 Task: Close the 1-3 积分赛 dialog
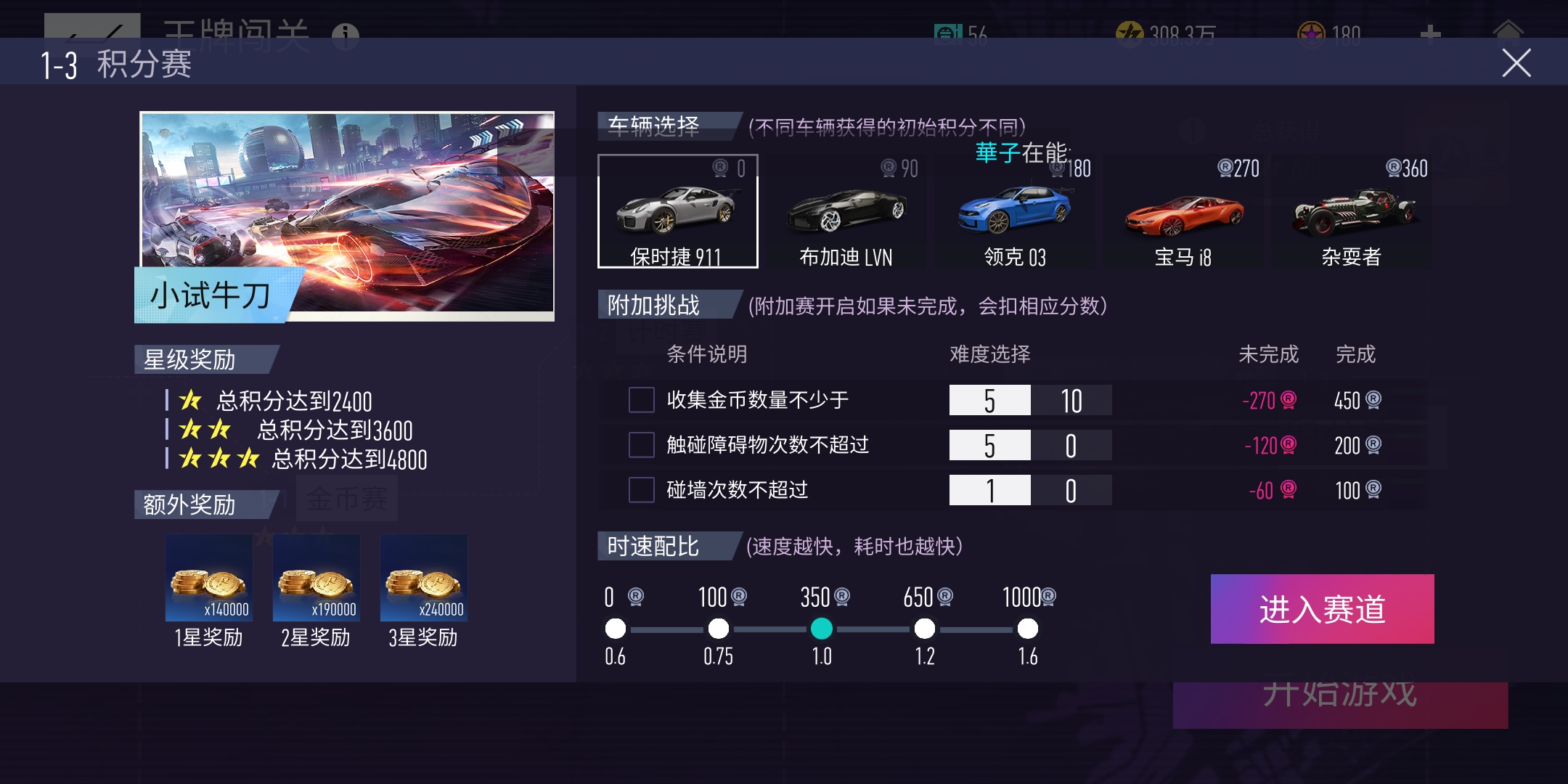[x=1516, y=63]
